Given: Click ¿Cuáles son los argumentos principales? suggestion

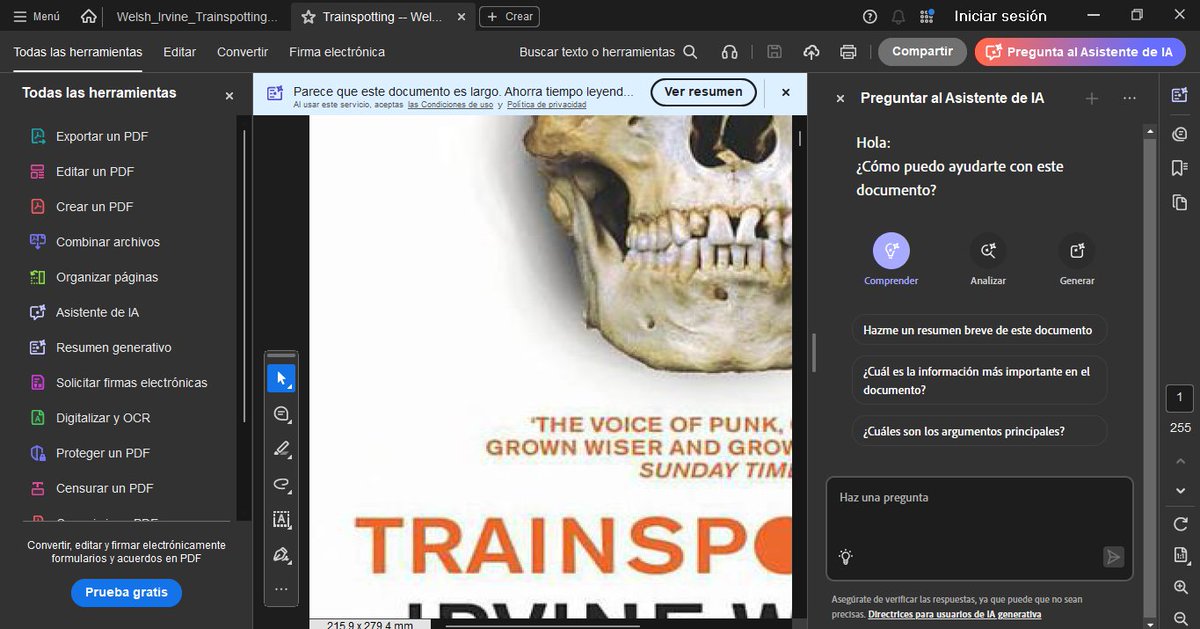Looking at the screenshot, I should (979, 432).
